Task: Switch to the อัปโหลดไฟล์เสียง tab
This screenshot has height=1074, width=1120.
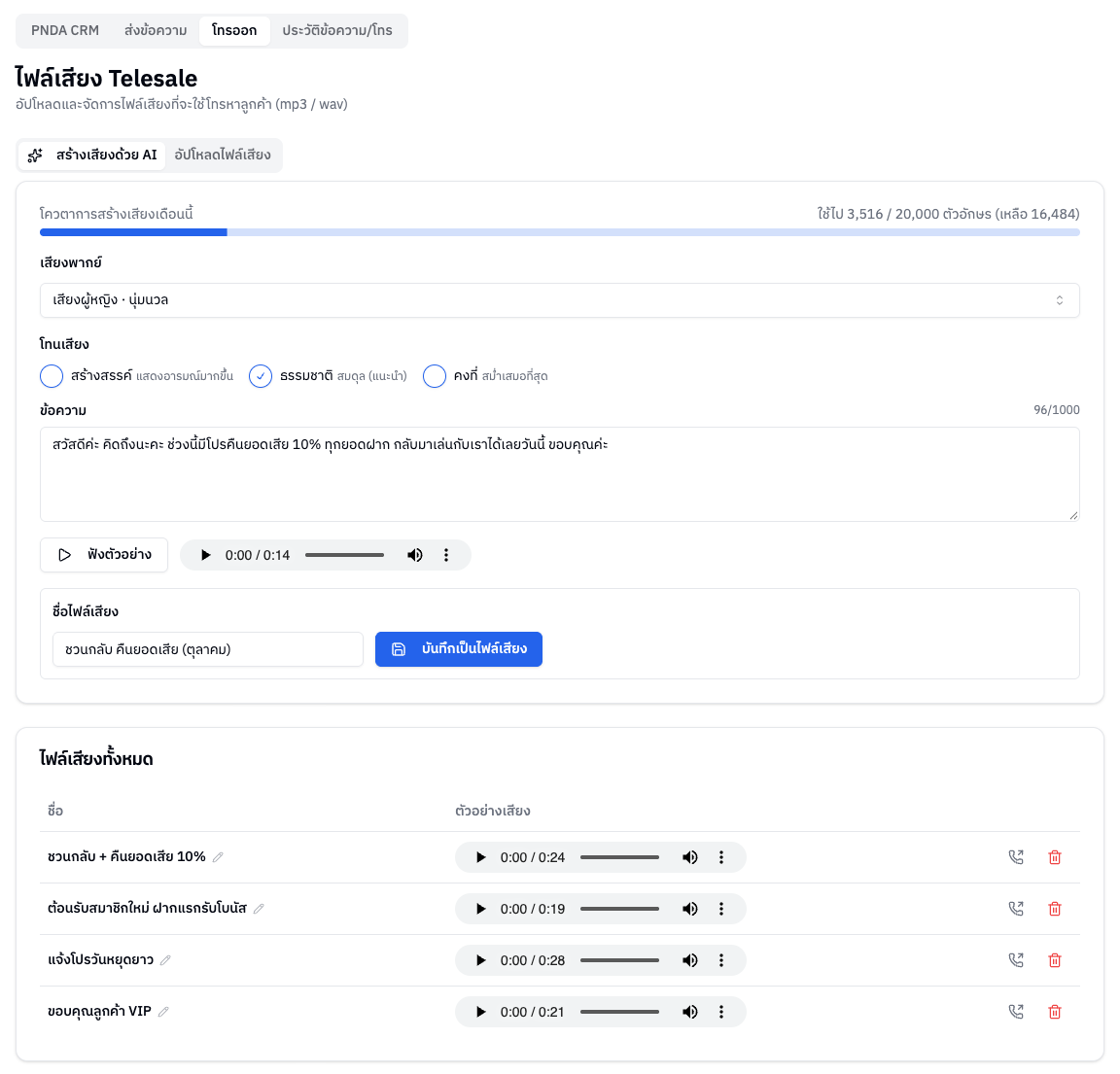Action: pyautogui.click(x=223, y=155)
